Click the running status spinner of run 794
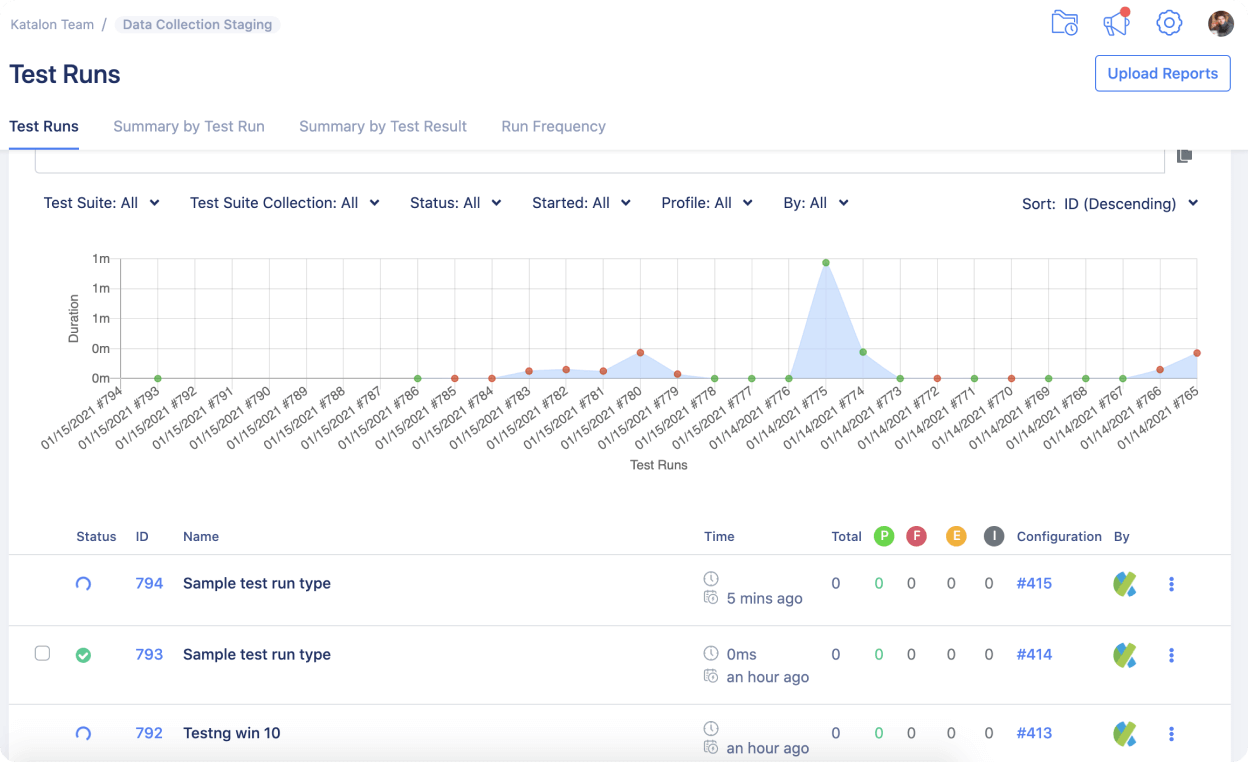The image size is (1248, 762). [83, 584]
